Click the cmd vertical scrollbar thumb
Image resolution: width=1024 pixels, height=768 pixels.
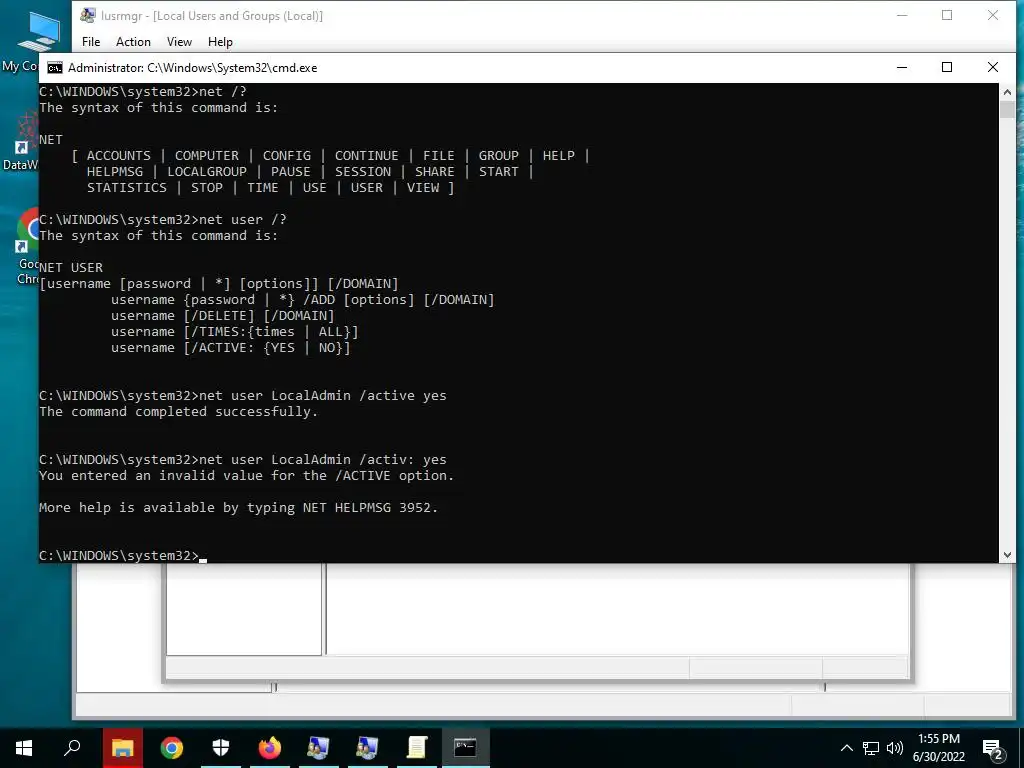1007,109
